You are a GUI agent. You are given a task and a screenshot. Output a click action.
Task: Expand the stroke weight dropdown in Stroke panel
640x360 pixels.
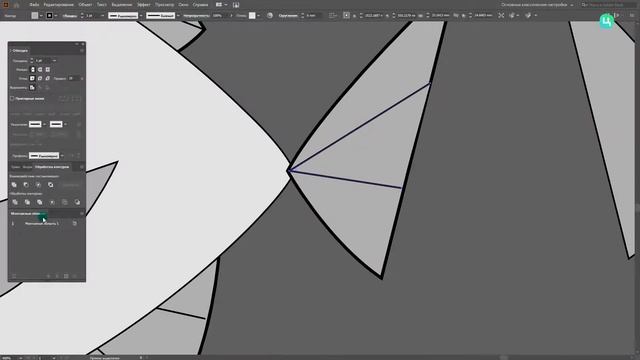pyautogui.click(x=54, y=61)
